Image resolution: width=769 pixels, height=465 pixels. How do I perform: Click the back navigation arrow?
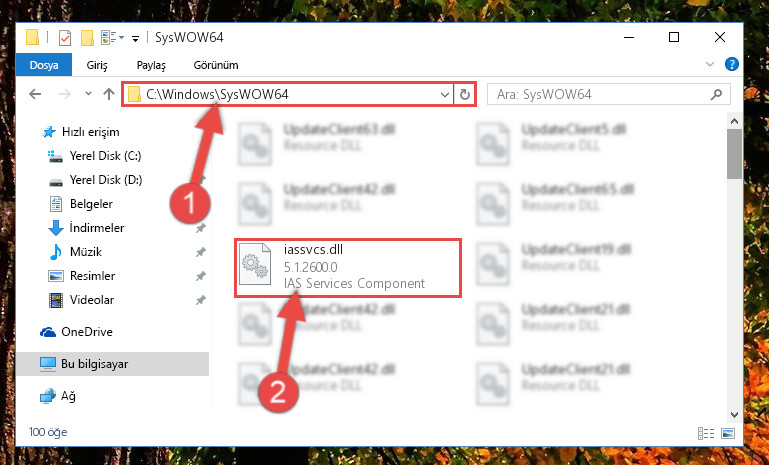tap(35, 94)
